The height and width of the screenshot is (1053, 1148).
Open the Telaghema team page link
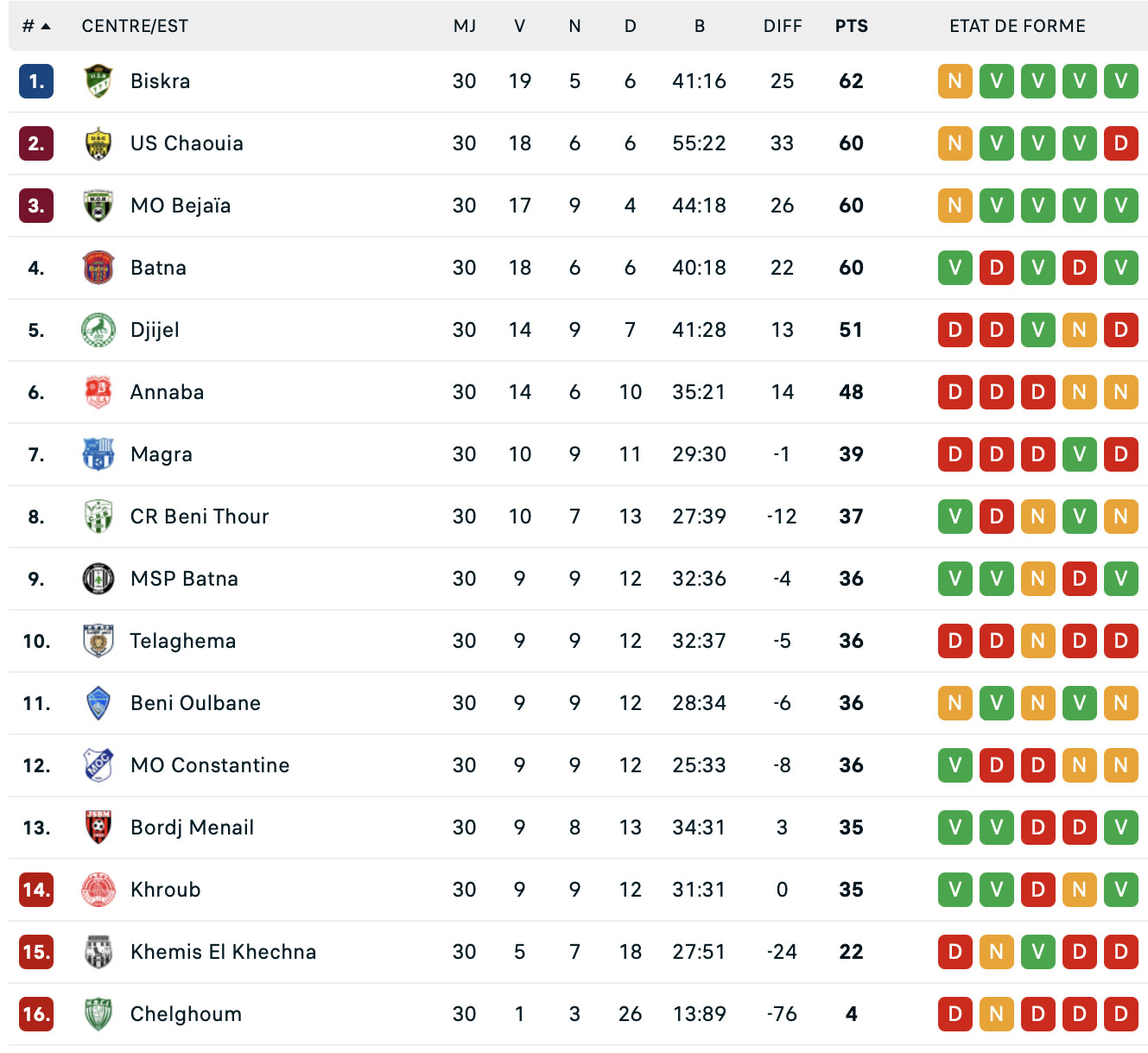(x=183, y=641)
